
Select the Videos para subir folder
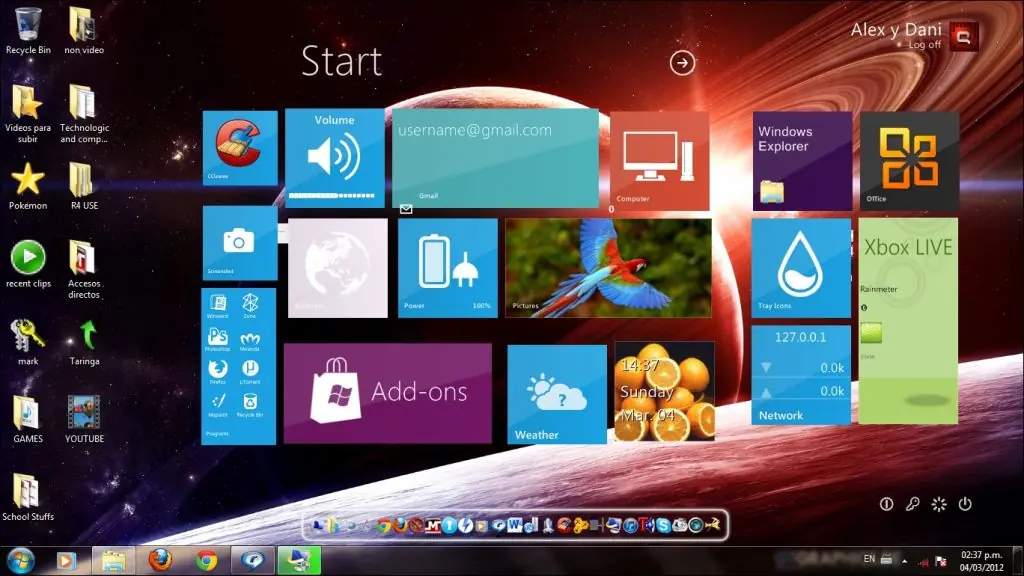27,114
